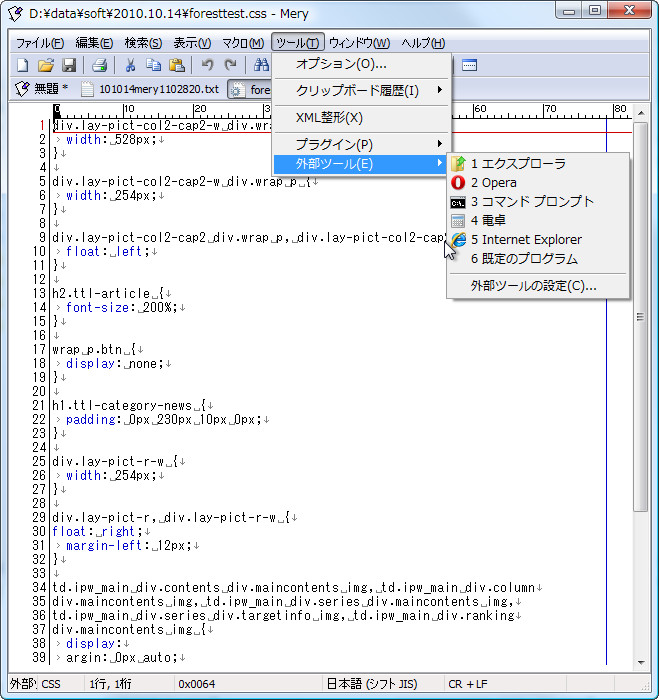Viewport: 659px width, 700px height.
Task: Expand クリップボード履歴(I) submenu
Action: pyautogui.click(x=361, y=91)
